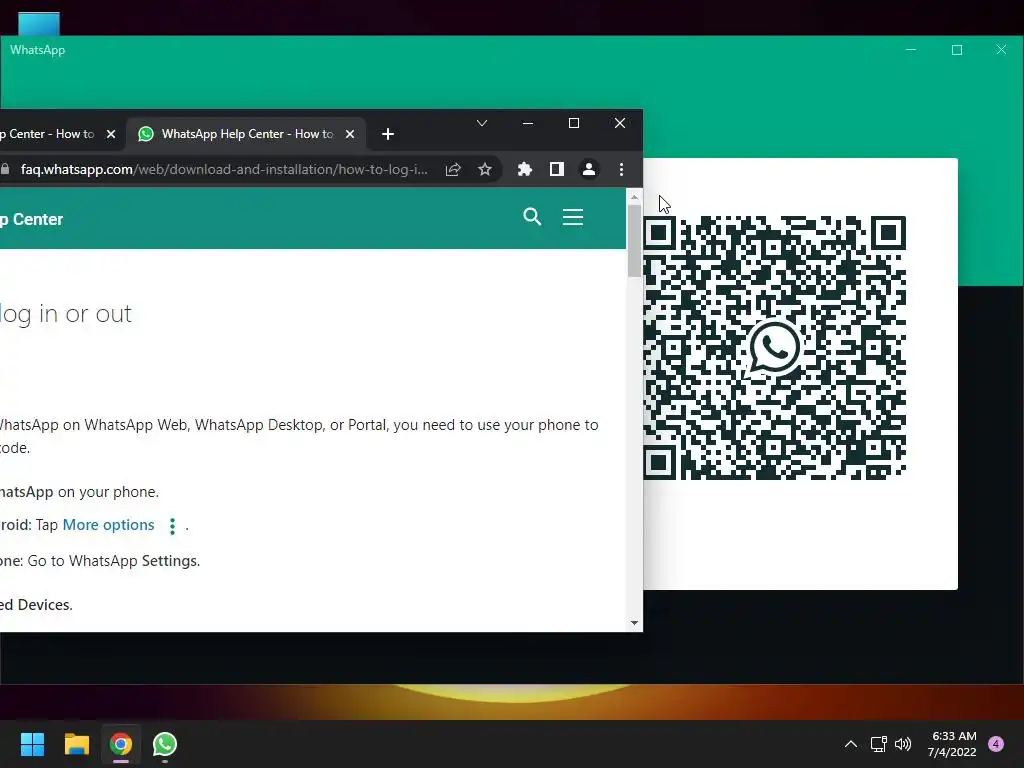
Task: Click the vertical scrollbar thumb in Chrome
Action: [x=634, y=240]
